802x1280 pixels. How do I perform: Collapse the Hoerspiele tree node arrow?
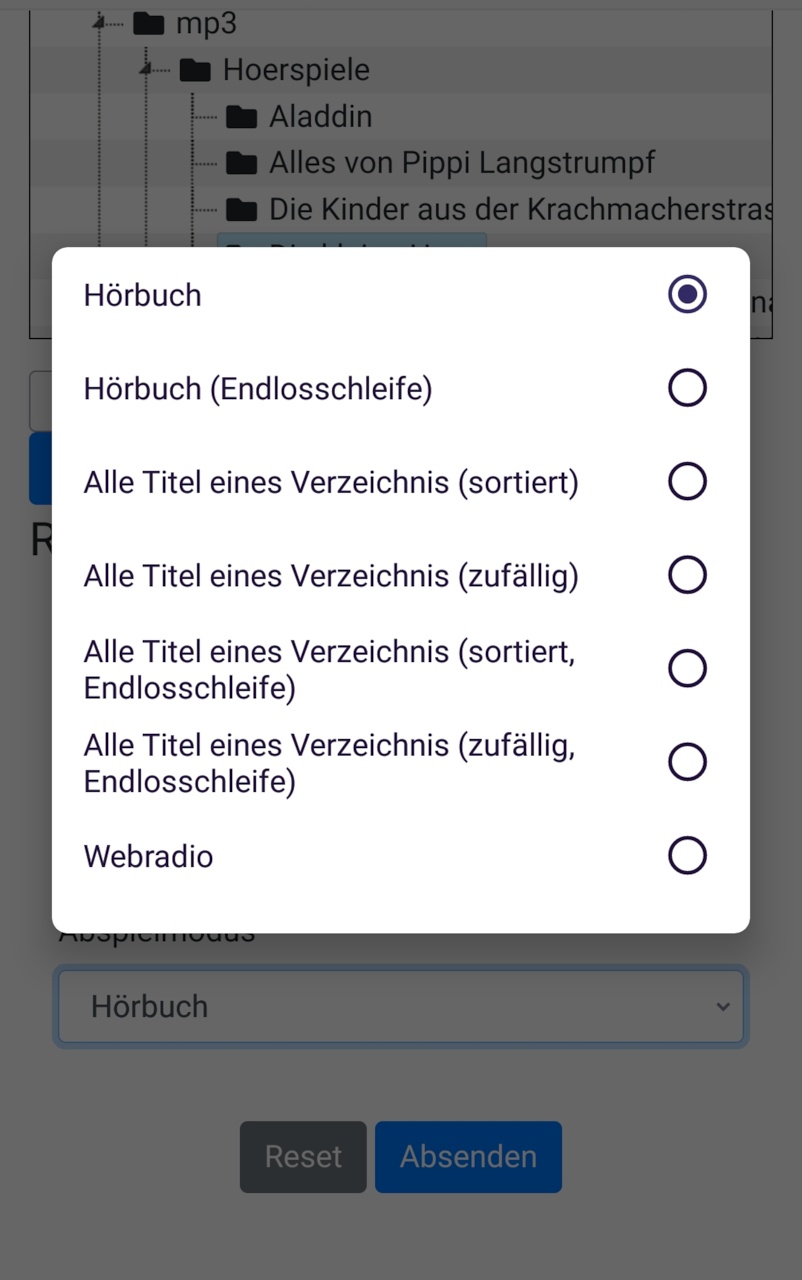pos(147,68)
